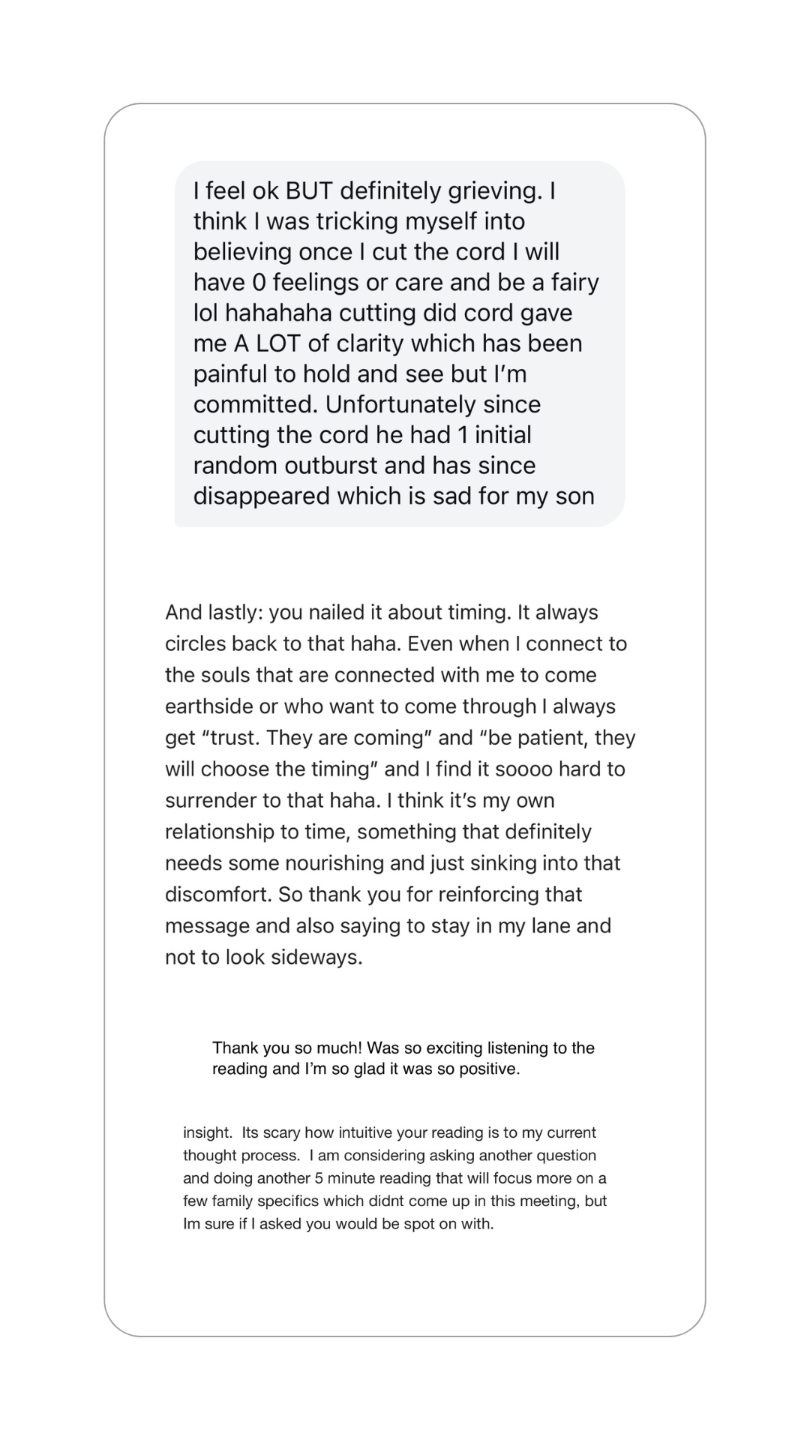
Task: Click the line "reading and I'm so glad it was so positive."
Action: 366,1069
